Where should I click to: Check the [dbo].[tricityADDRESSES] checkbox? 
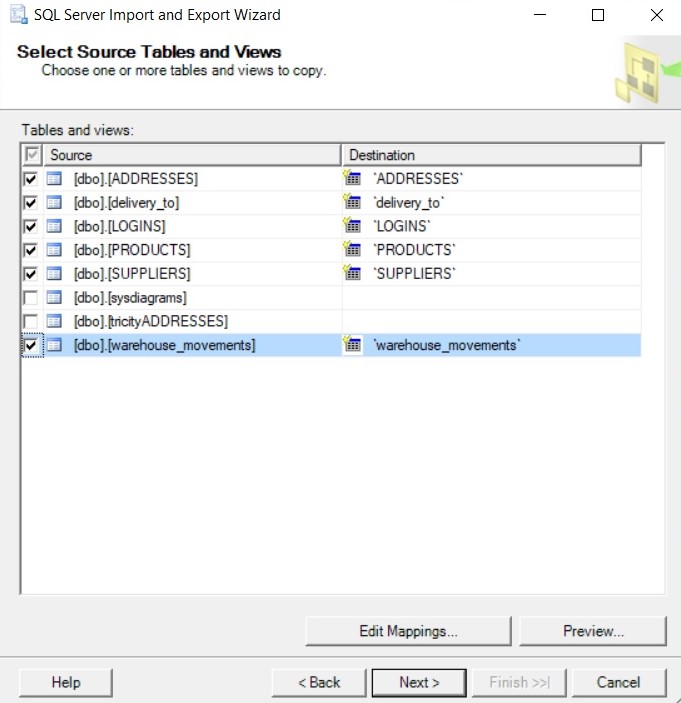click(31, 321)
